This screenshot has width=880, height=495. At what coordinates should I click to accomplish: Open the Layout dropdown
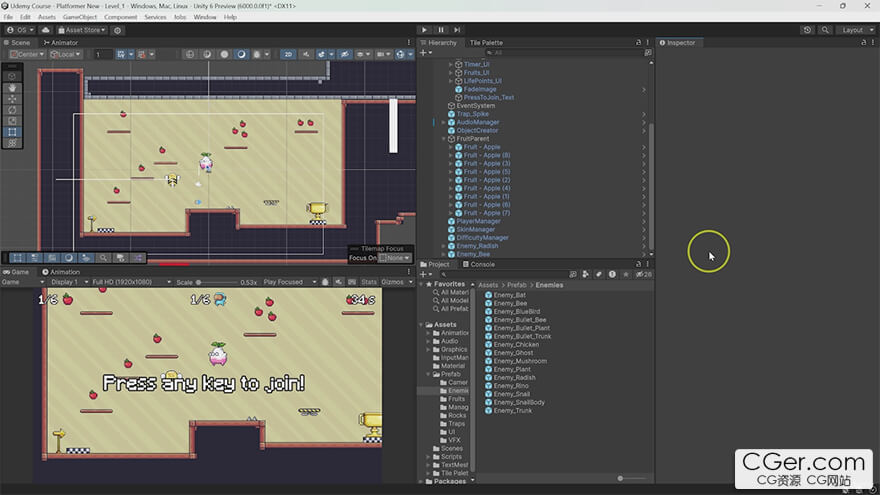pyautogui.click(x=857, y=30)
